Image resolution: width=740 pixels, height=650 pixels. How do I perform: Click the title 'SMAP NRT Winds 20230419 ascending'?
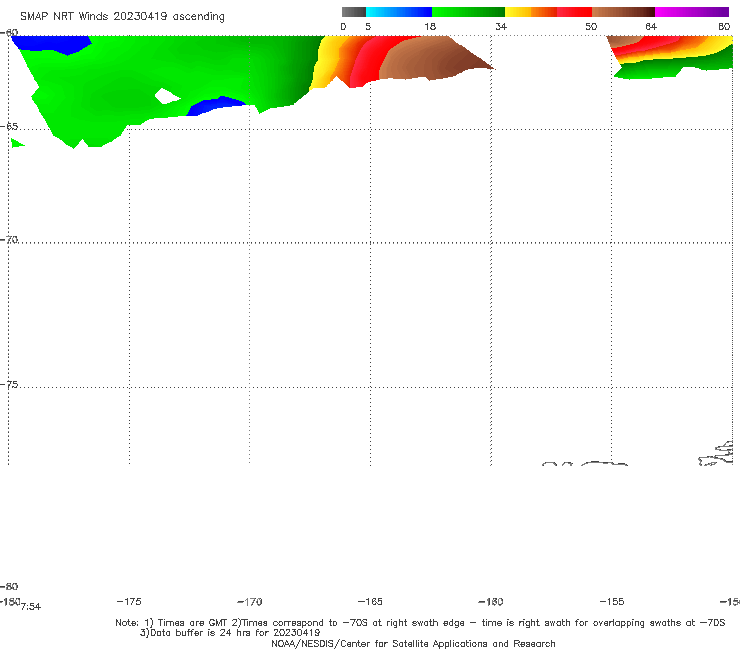(122, 16)
